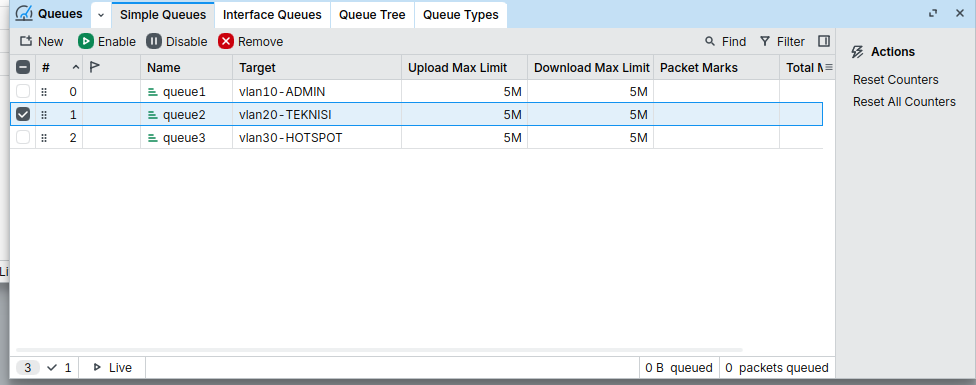The height and width of the screenshot is (385, 976).
Task: Click the red Remove button
Action: click(x=251, y=42)
